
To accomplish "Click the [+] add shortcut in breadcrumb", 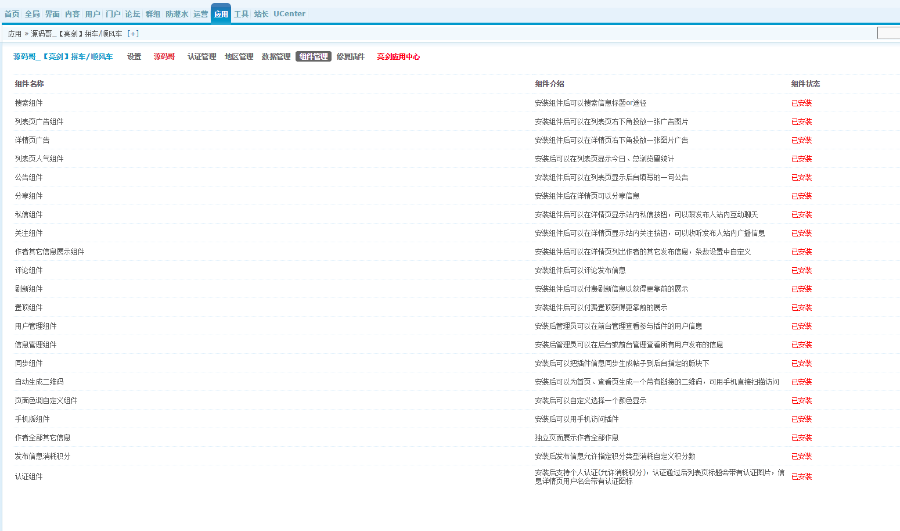I will pyautogui.click(x=133, y=34).
